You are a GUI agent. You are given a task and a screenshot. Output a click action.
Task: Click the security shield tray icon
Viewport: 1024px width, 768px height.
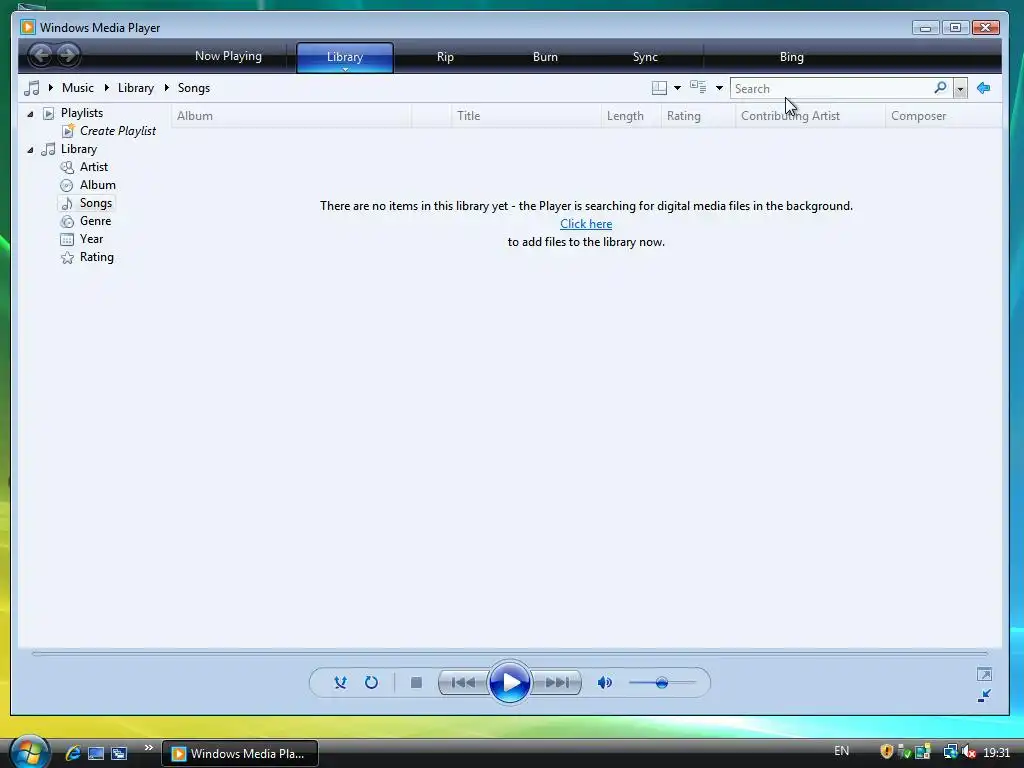coord(886,752)
